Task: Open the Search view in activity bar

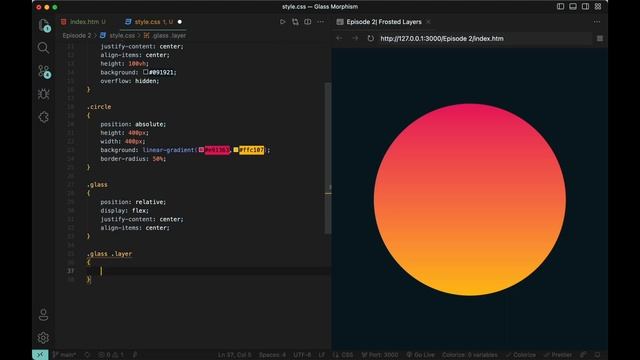Action: pyautogui.click(x=43, y=48)
